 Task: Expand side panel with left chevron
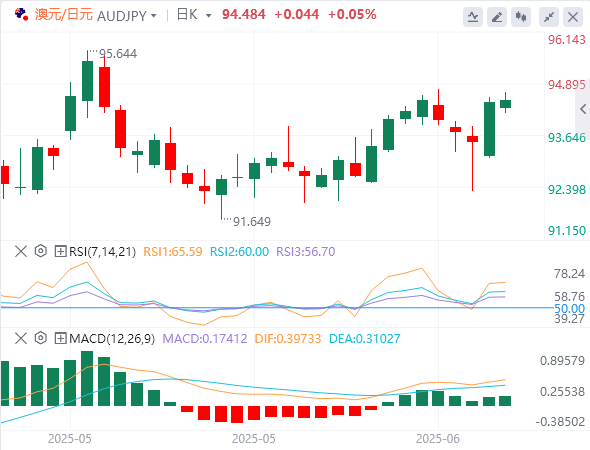point(583,109)
